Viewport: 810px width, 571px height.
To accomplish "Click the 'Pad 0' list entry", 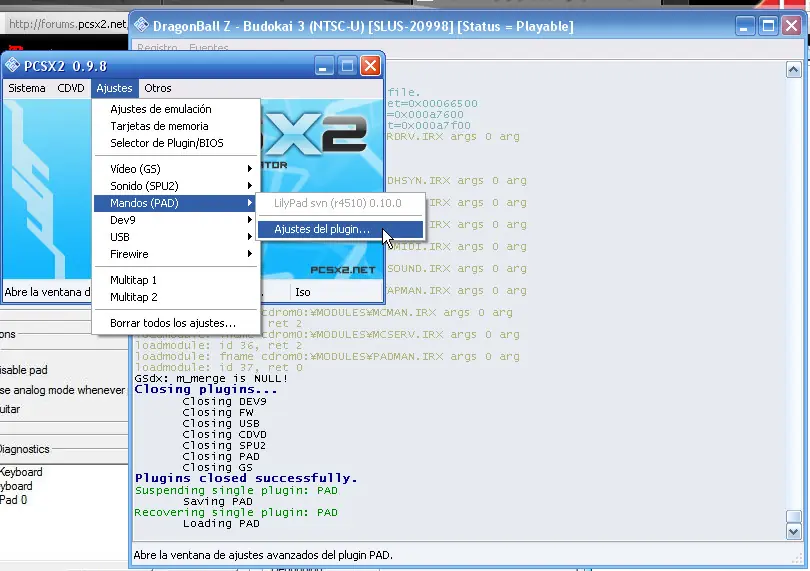I will click(x=13, y=500).
